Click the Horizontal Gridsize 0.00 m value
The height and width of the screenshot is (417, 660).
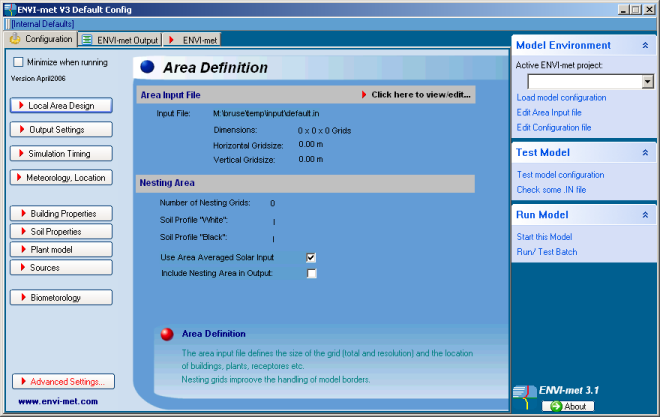tap(311, 145)
